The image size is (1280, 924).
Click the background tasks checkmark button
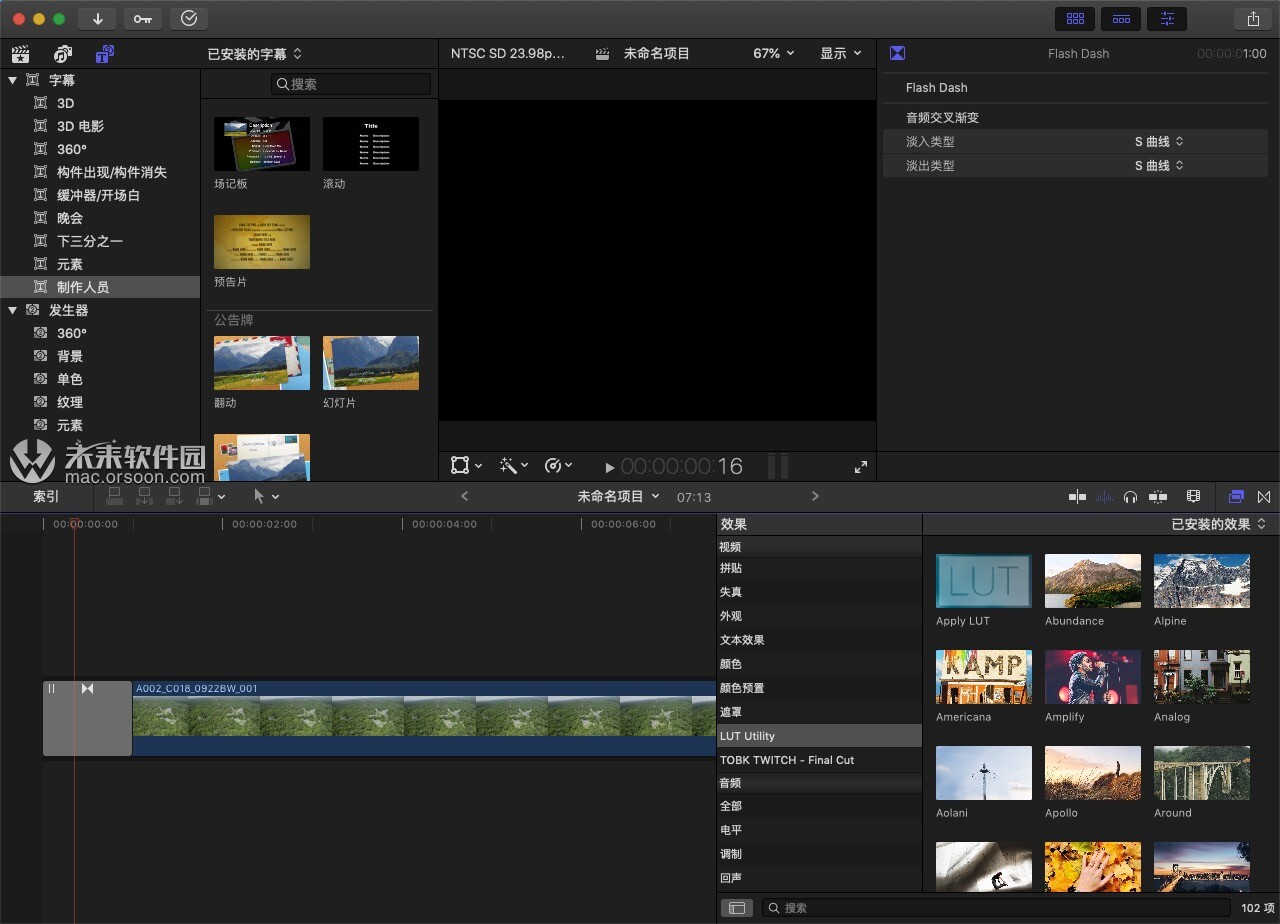(x=189, y=18)
